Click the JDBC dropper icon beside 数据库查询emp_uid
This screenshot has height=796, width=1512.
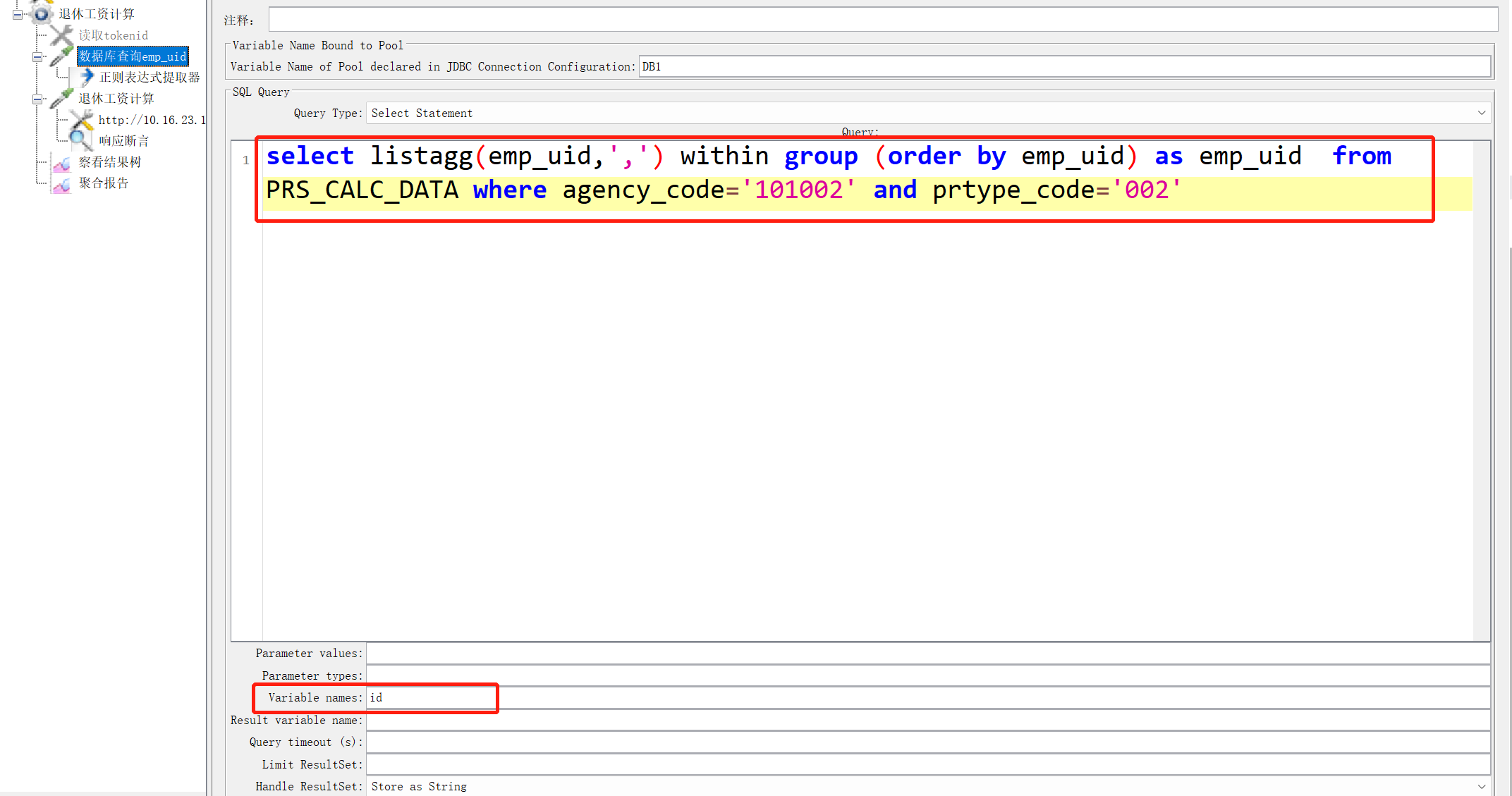60,56
